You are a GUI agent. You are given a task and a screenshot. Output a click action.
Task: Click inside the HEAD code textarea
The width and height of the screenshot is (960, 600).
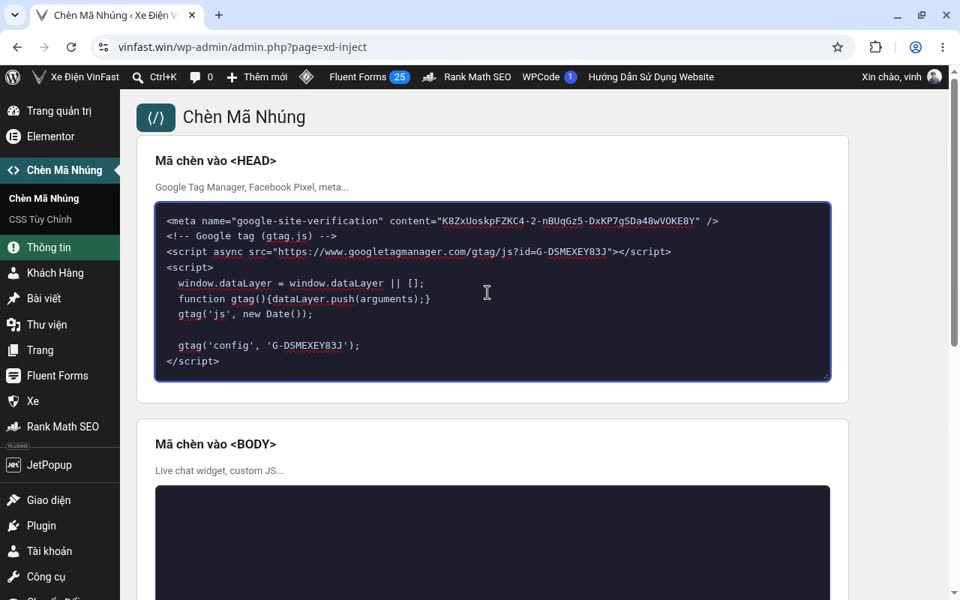(x=493, y=291)
